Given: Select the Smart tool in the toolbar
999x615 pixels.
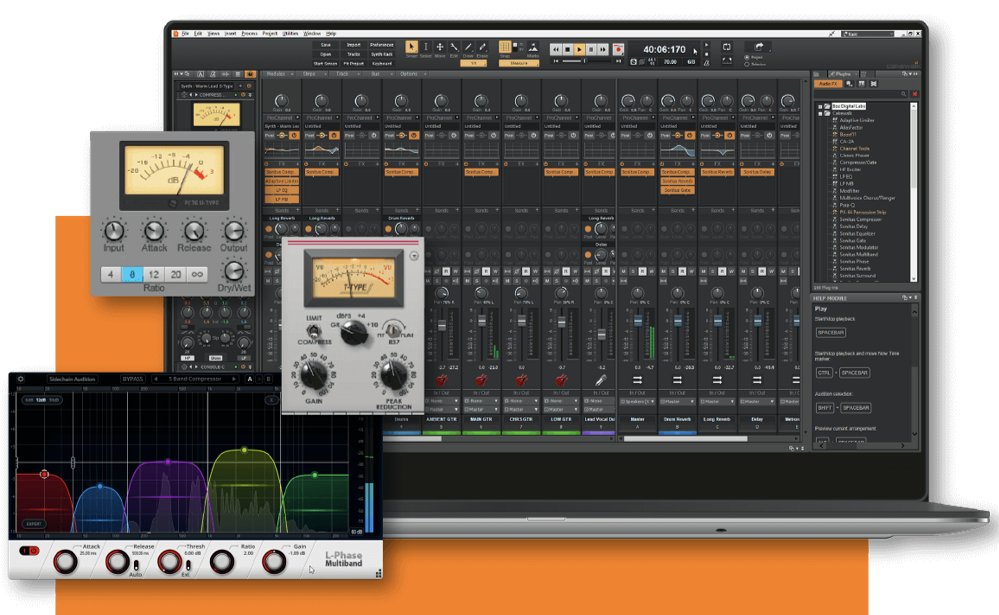Looking at the screenshot, I should pyautogui.click(x=412, y=47).
